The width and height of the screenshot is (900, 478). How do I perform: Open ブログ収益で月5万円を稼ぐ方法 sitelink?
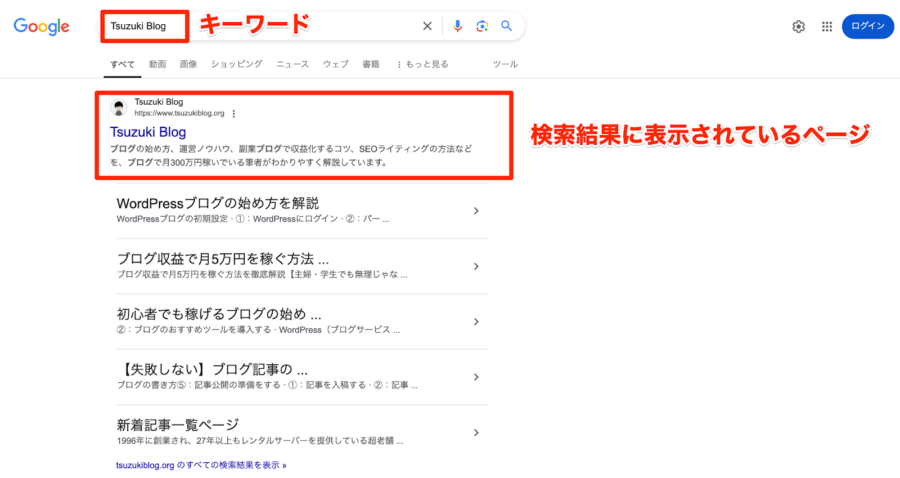[223, 259]
